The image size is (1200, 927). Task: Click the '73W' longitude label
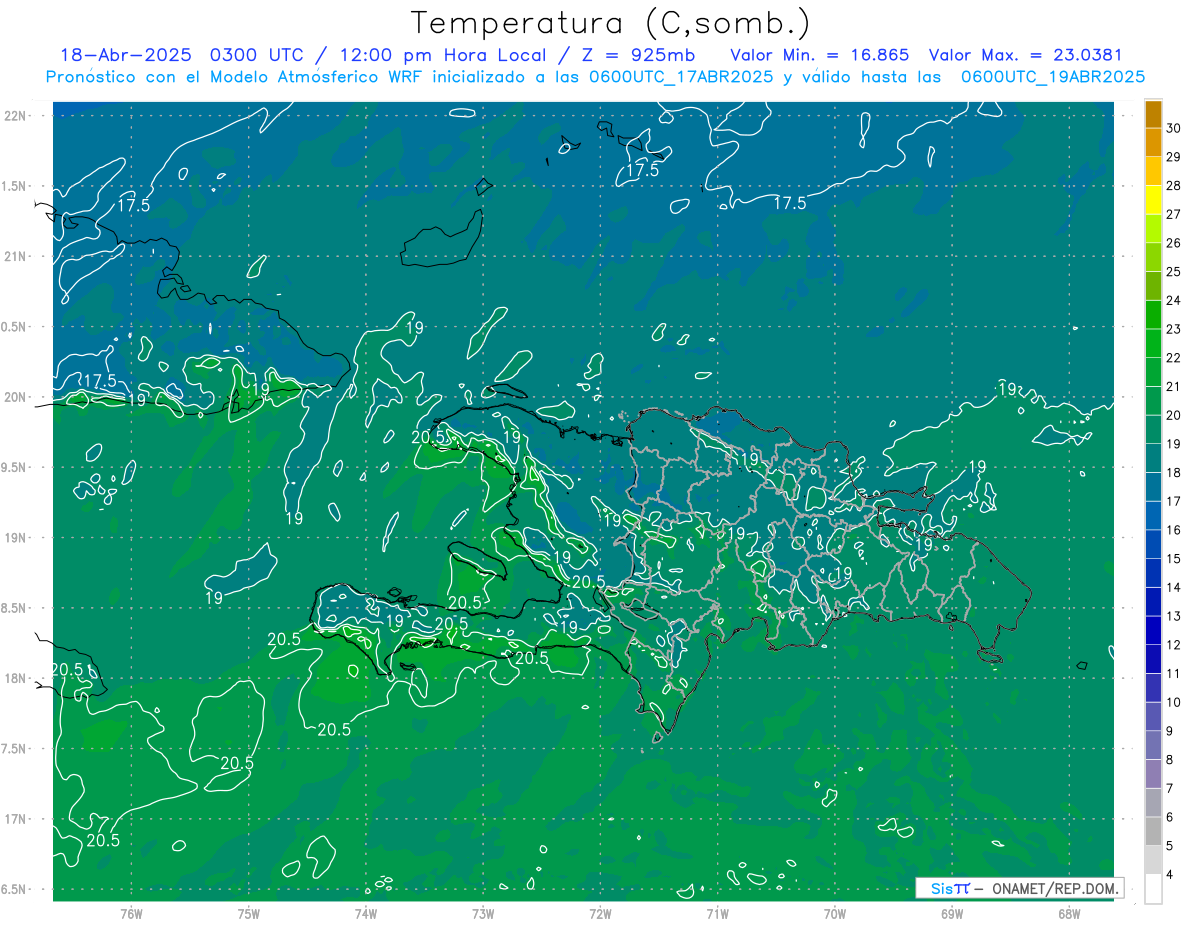(x=483, y=914)
